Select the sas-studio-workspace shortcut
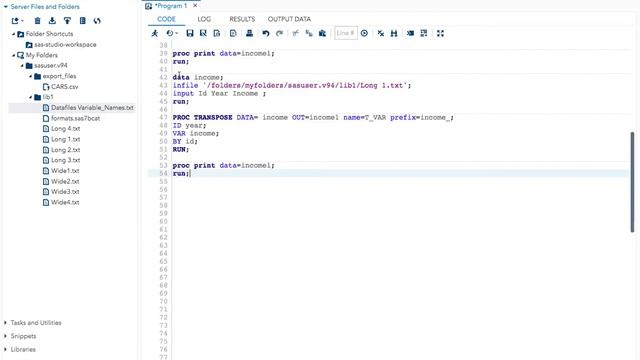The image size is (640, 360). tap(61, 44)
